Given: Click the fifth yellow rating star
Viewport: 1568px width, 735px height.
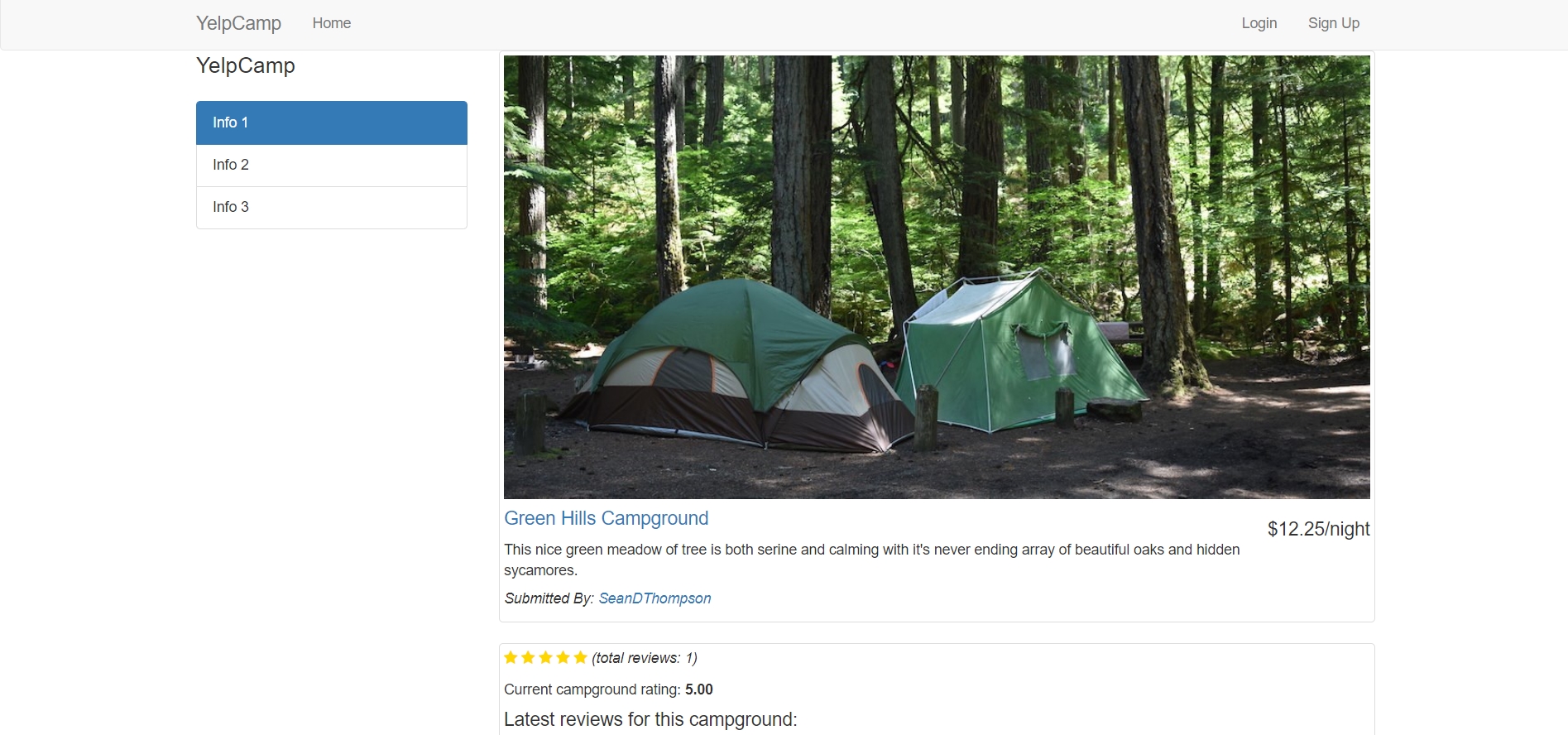Looking at the screenshot, I should pyautogui.click(x=580, y=657).
